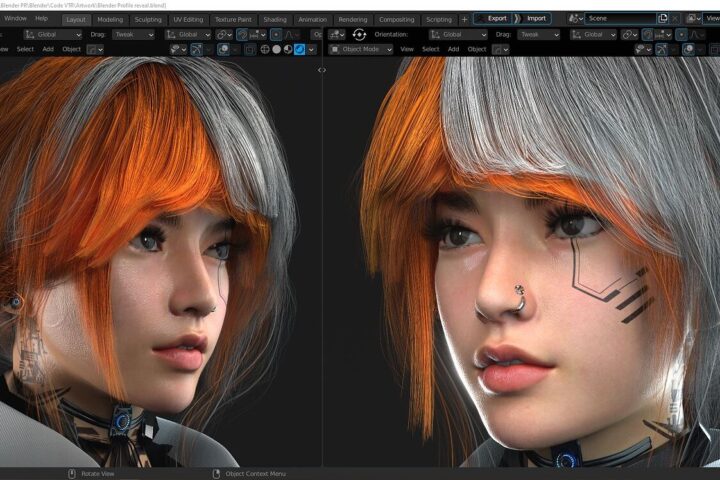Toggle gizmos in left viewport
This screenshot has width=720, height=480.
[197, 49]
